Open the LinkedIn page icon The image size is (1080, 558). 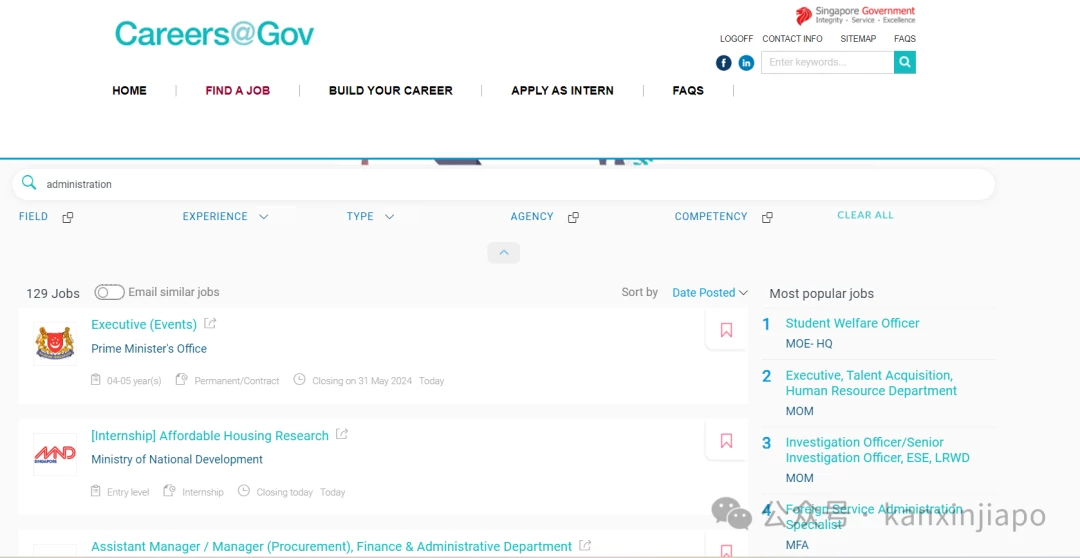[x=746, y=63]
